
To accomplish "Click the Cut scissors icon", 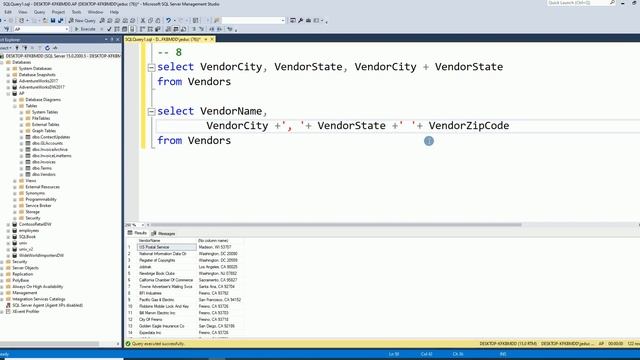I will tap(142, 20).
